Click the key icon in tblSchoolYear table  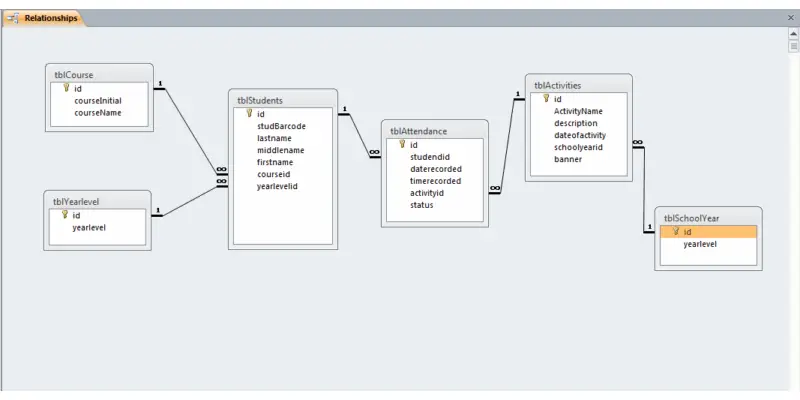(675, 232)
